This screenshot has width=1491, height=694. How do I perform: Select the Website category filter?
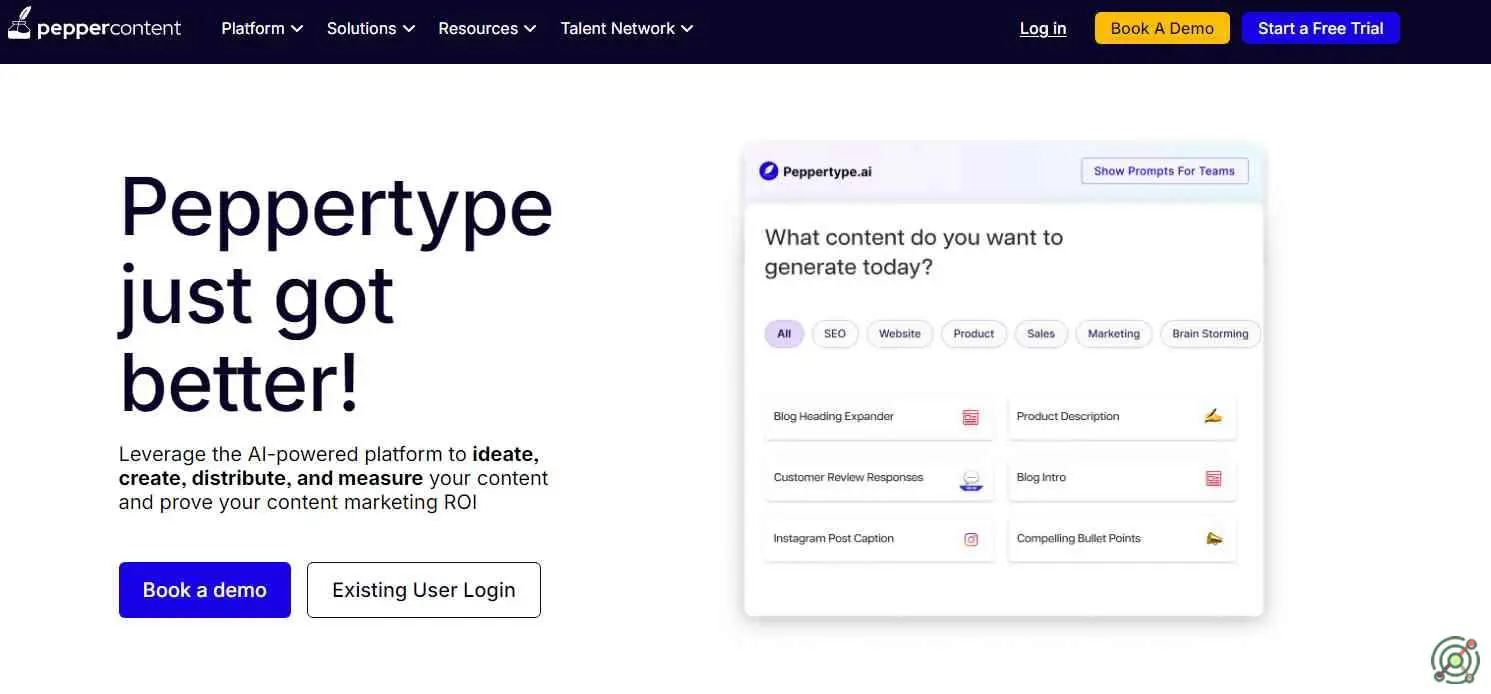(x=900, y=334)
